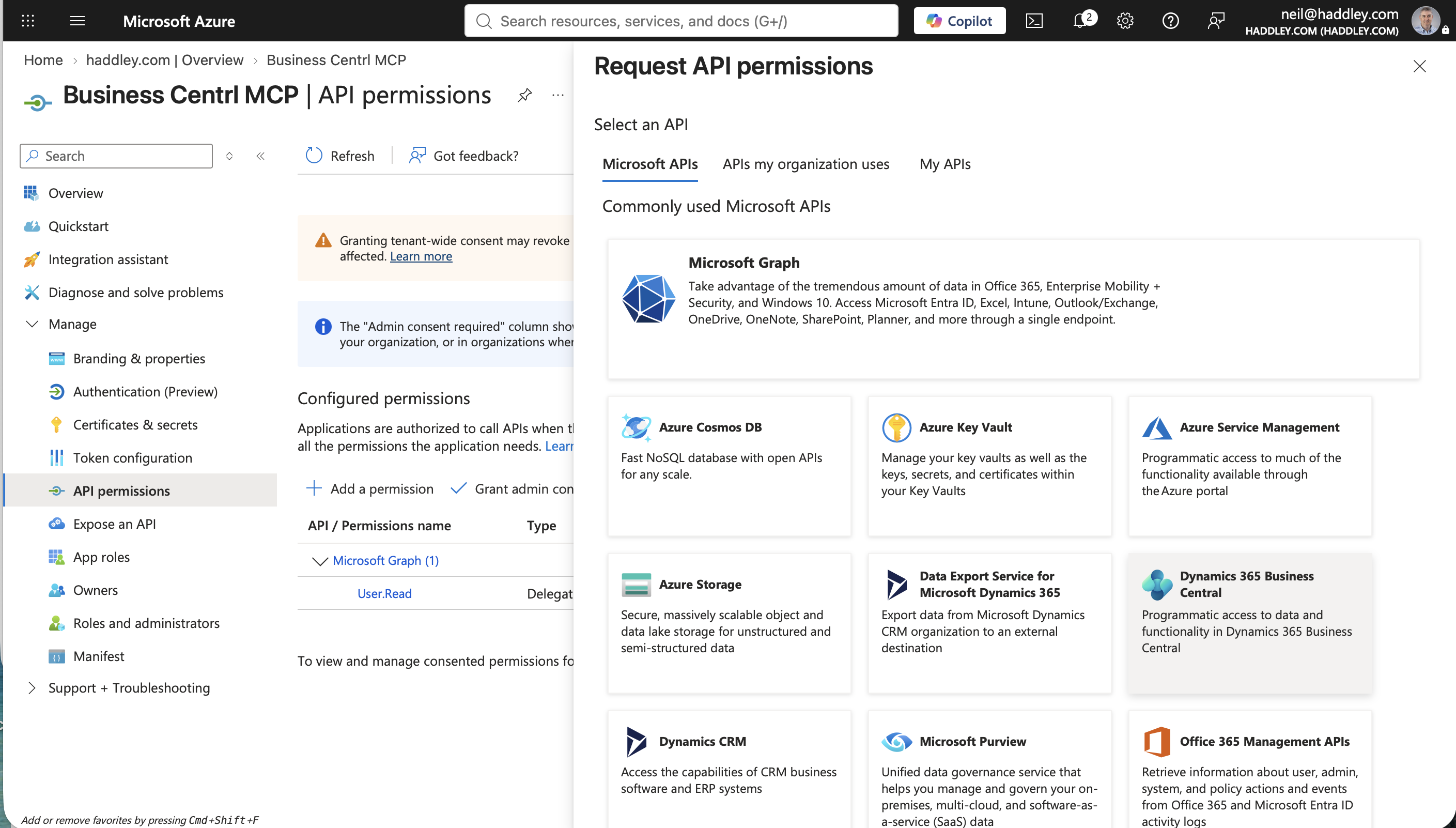Open Integration assistant
Screen dimensions: 1456x828
pyautogui.click(x=108, y=259)
